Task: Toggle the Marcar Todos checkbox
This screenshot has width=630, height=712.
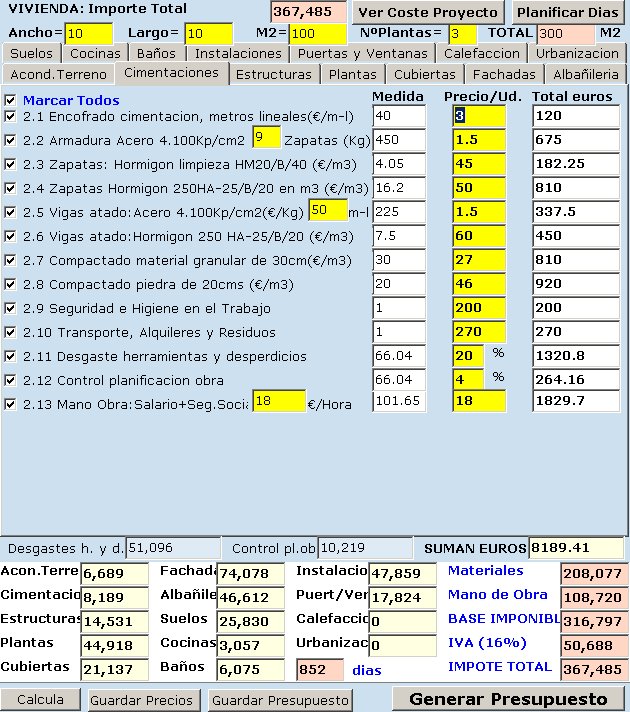Action: tap(10, 100)
